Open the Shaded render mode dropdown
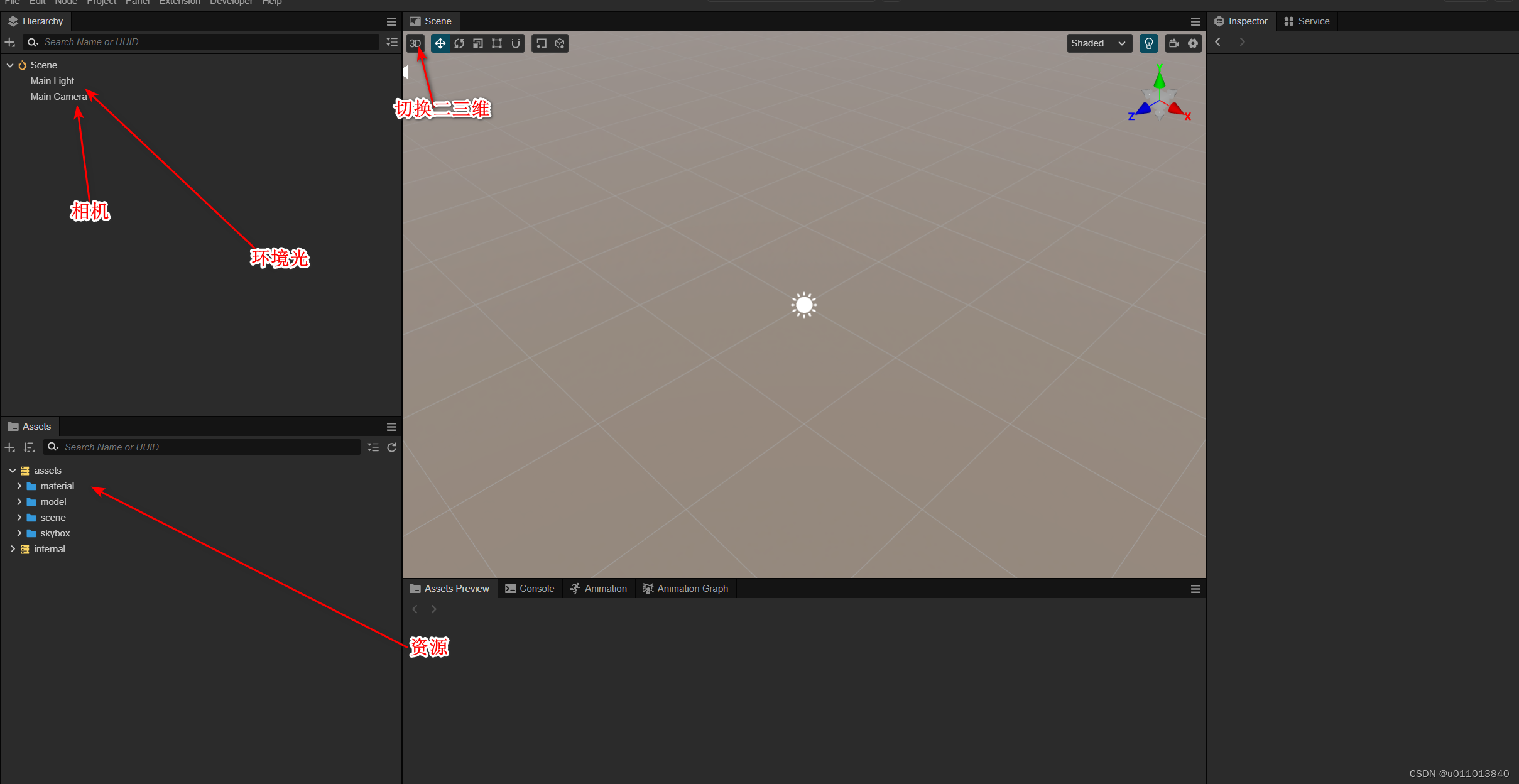The height and width of the screenshot is (784, 1519). tap(1099, 43)
